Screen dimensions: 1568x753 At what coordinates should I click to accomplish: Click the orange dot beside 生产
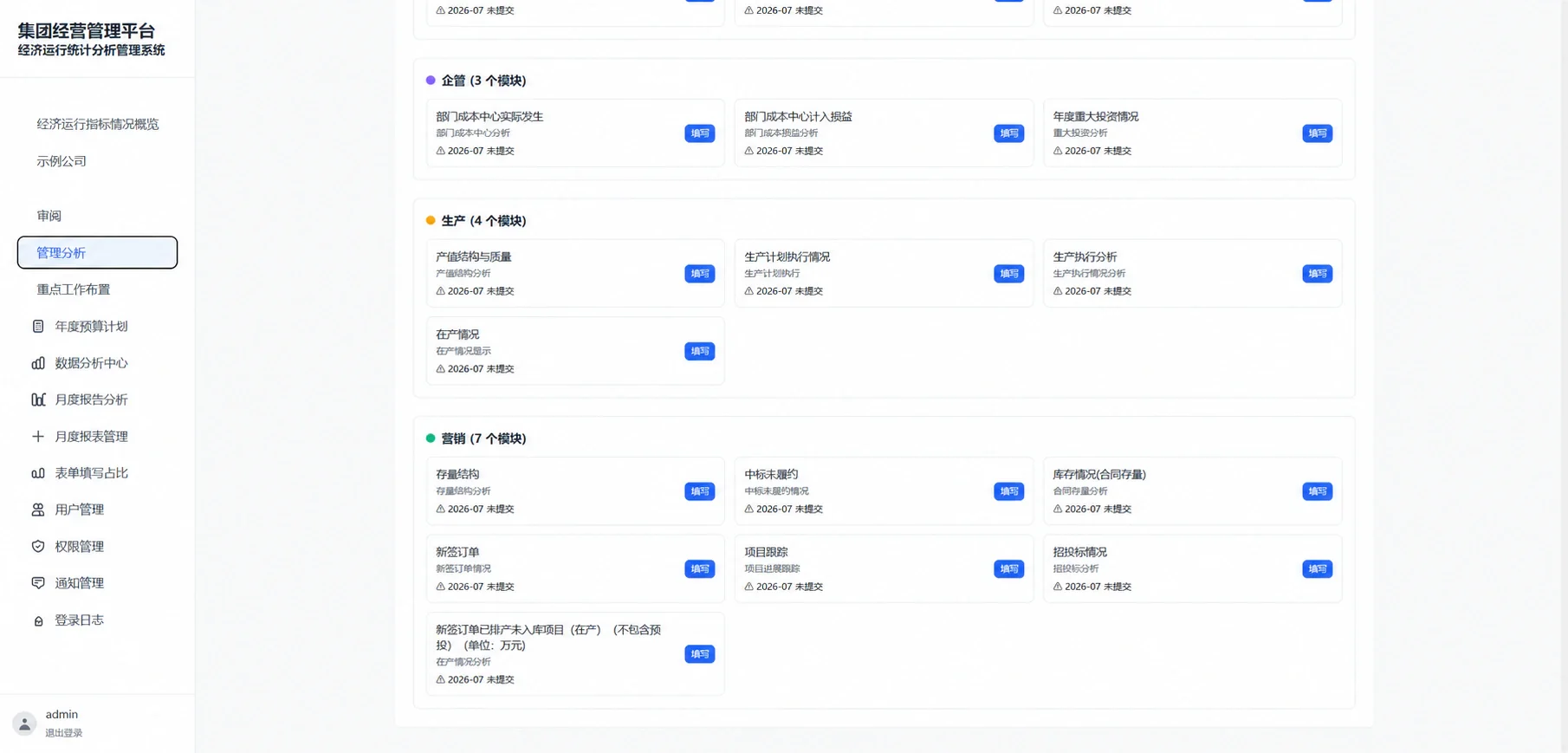(431, 221)
